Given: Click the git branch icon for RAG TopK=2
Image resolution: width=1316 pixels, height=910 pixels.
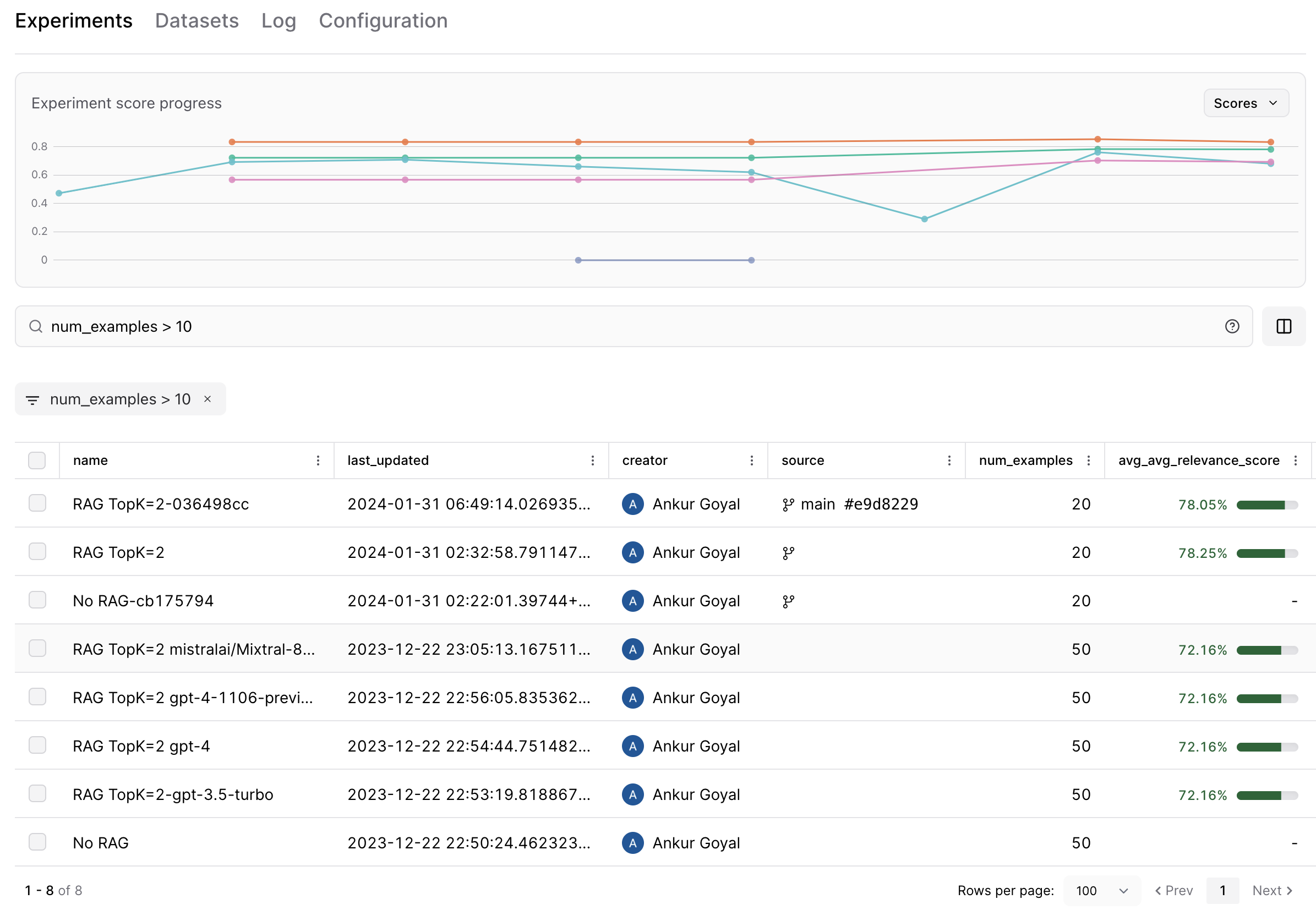Looking at the screenshot, I should [x=788, y=552].
